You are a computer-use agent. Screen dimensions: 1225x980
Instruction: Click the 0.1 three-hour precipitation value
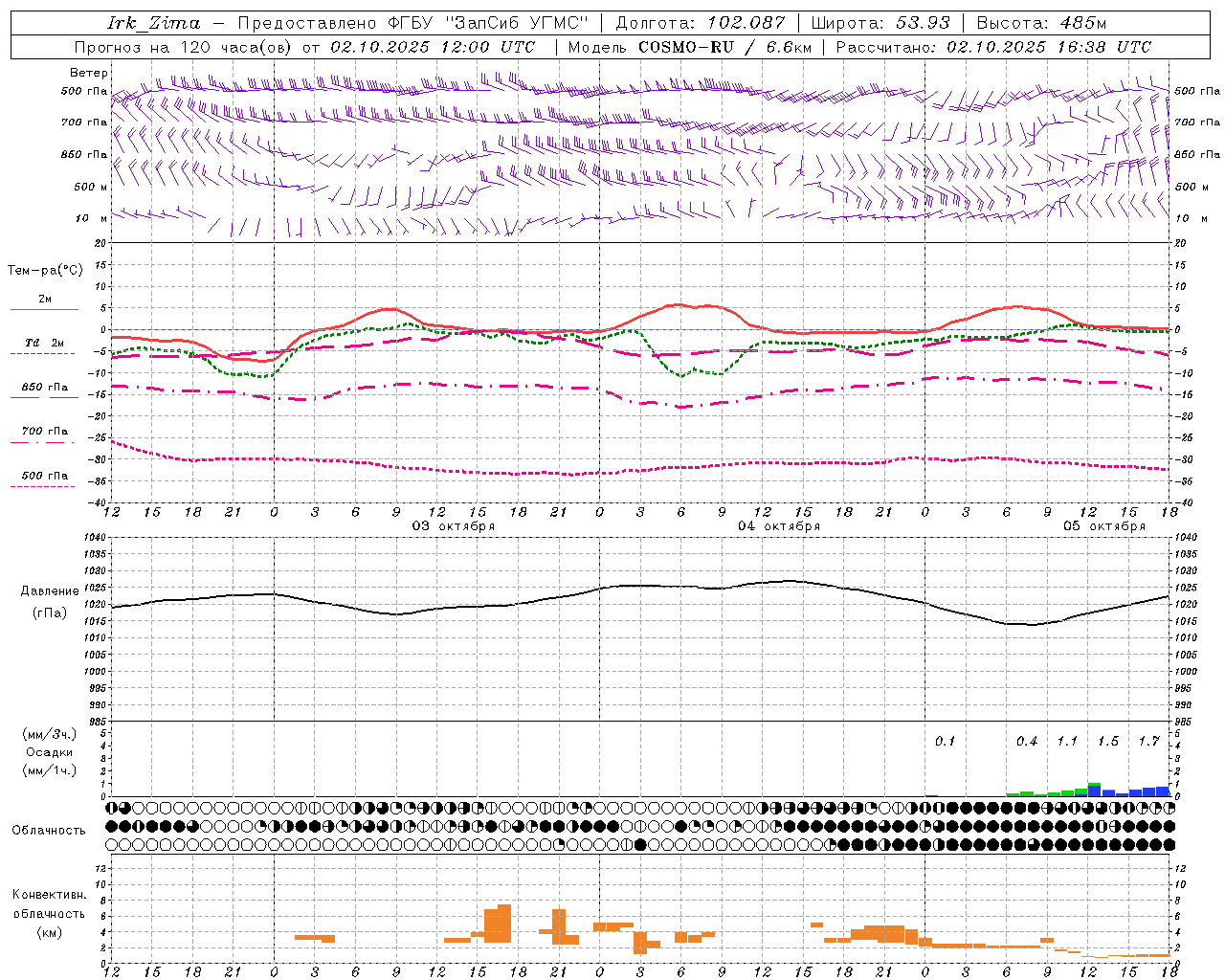946,742
